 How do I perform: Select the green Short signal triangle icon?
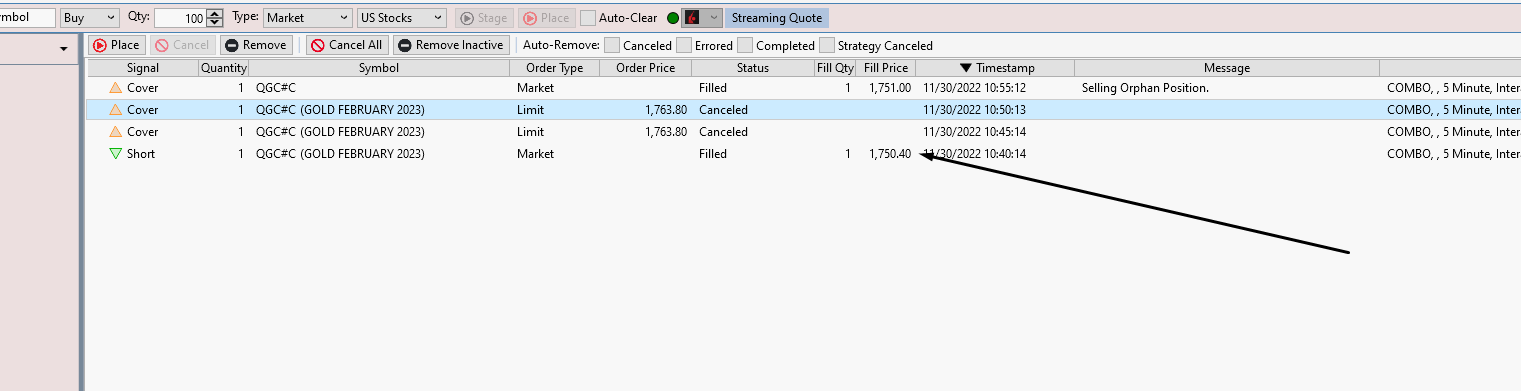pyautogui.click(x=115, y=154)
